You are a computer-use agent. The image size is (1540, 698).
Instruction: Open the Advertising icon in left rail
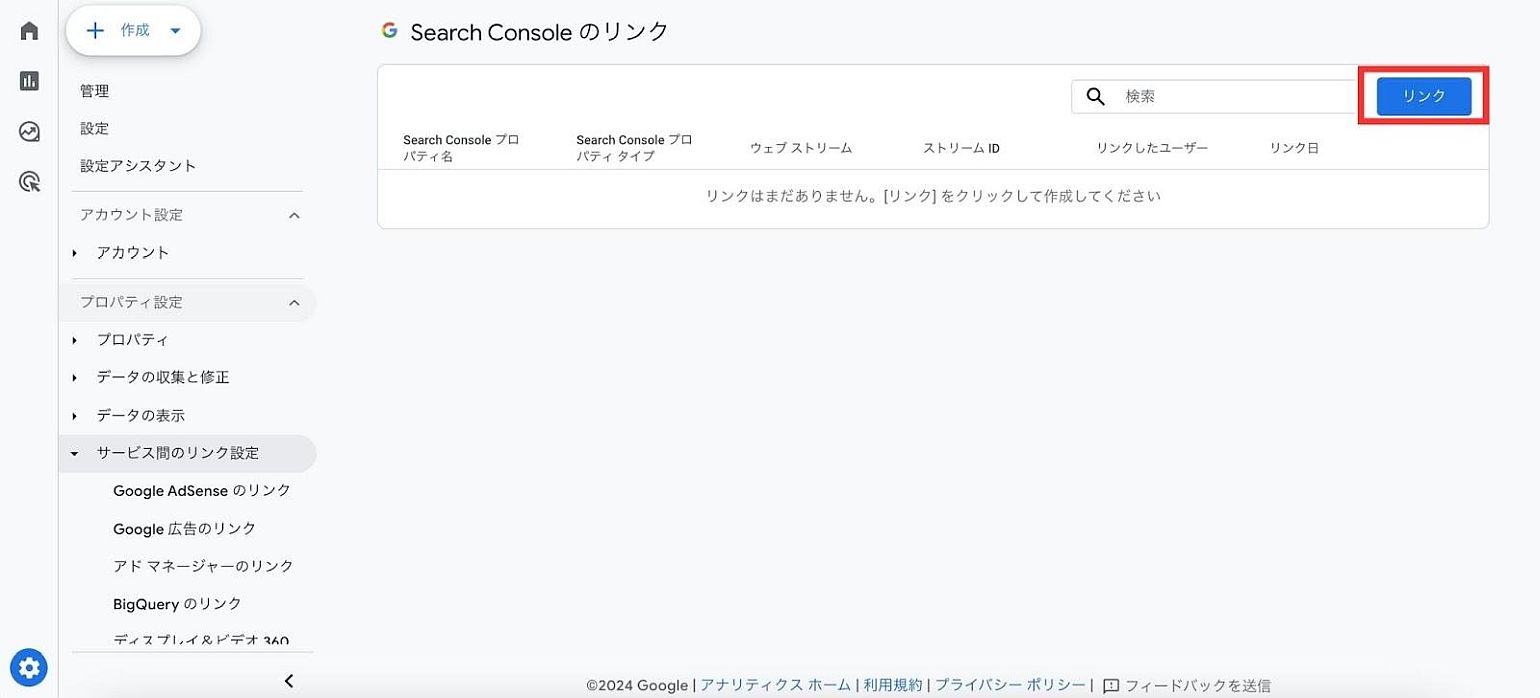pos(29,181)
